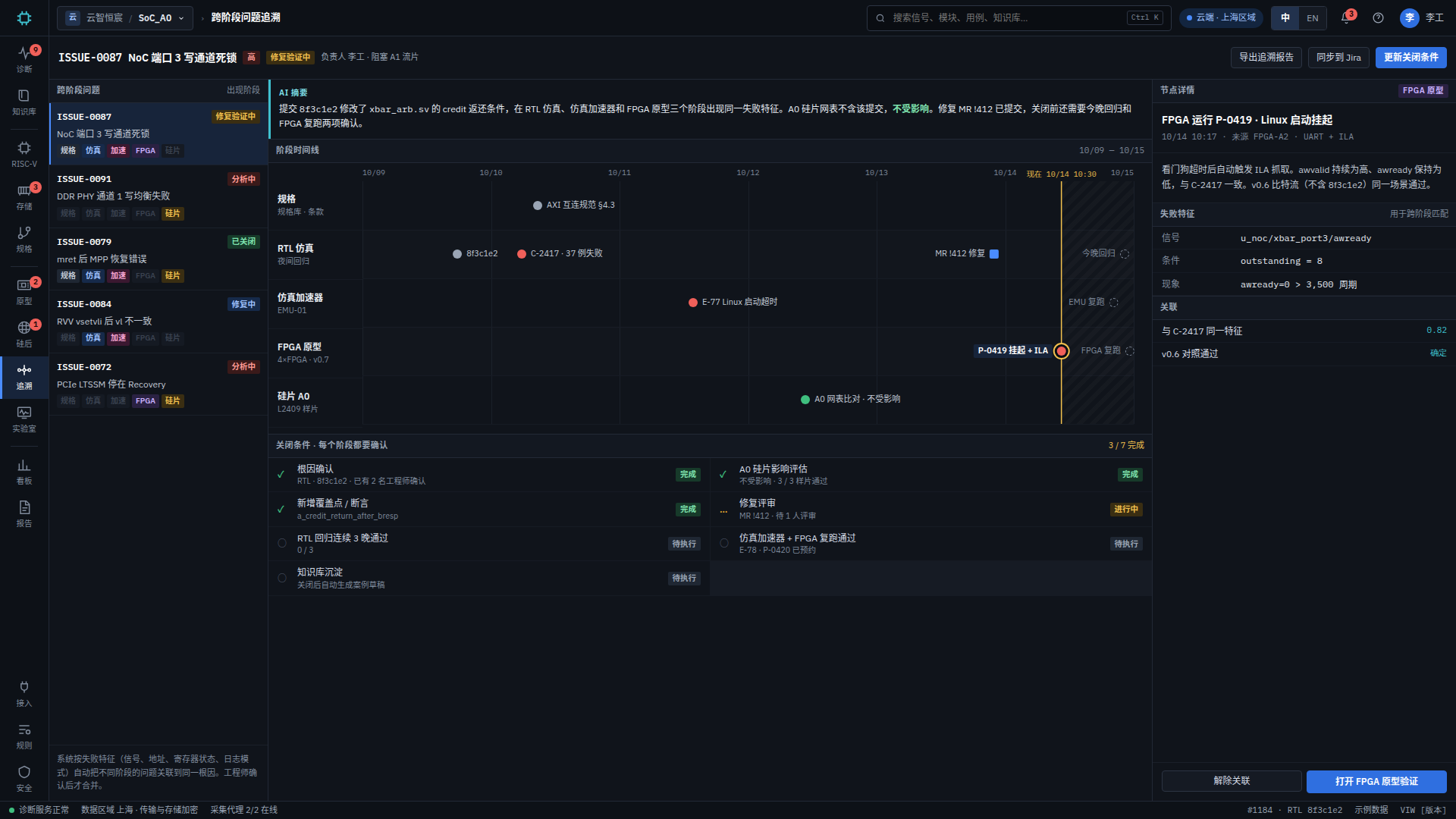Open the 规格 sidebar icon
The image size is (1456, 819).
[24, 239]
